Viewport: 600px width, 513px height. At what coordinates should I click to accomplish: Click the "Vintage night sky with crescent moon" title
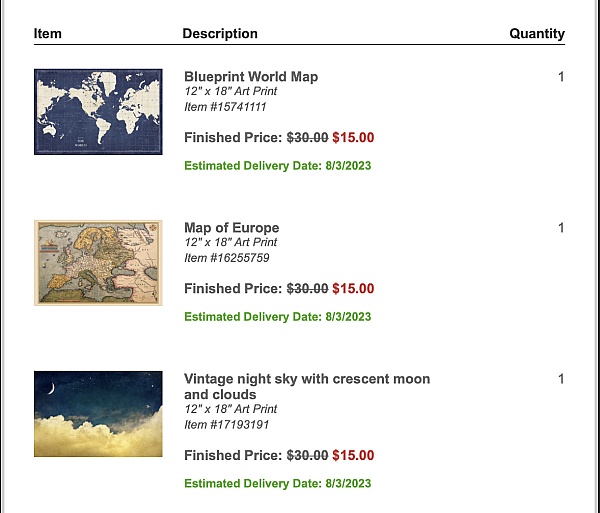(307, 379)
